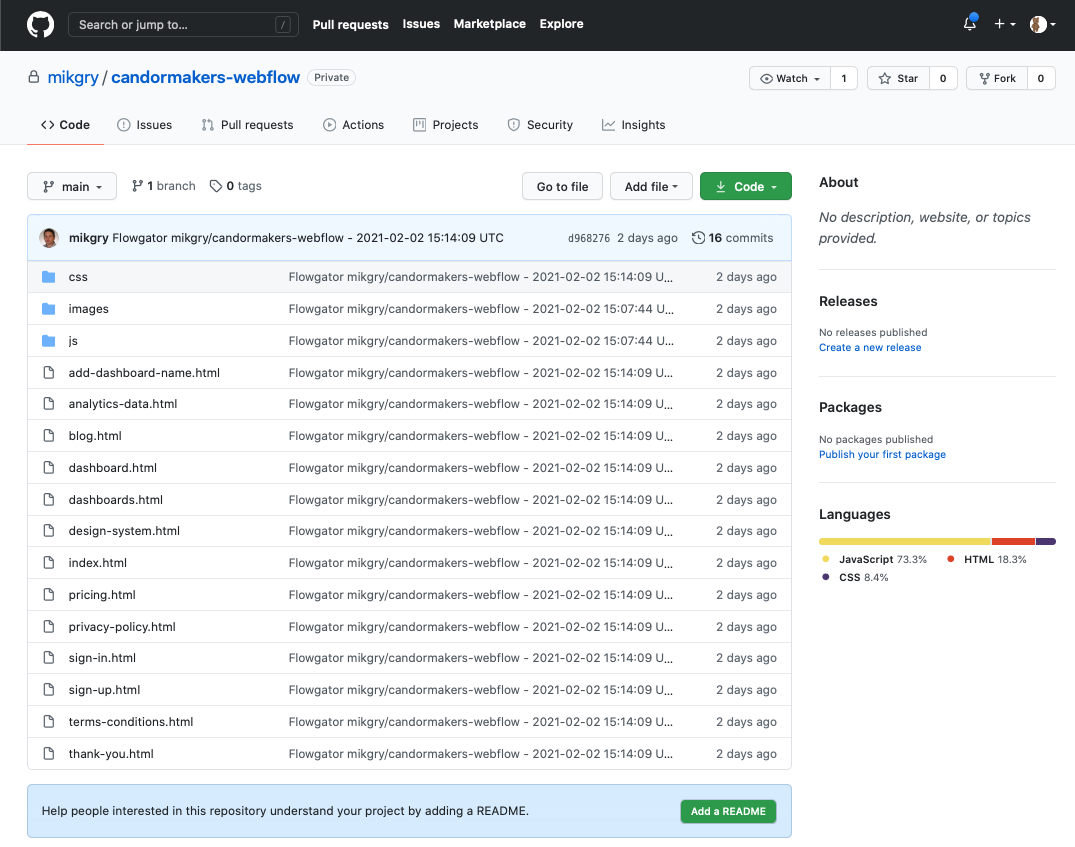
Task: Fork this repository
Action: click(x=996, y=78)
